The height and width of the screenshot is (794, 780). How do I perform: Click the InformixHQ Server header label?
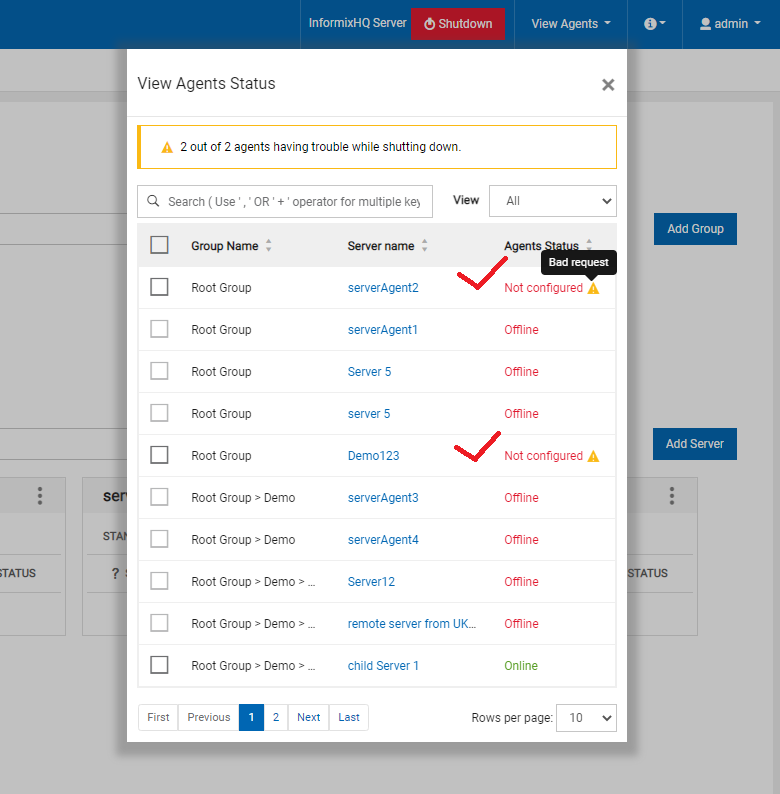[358, 23]
